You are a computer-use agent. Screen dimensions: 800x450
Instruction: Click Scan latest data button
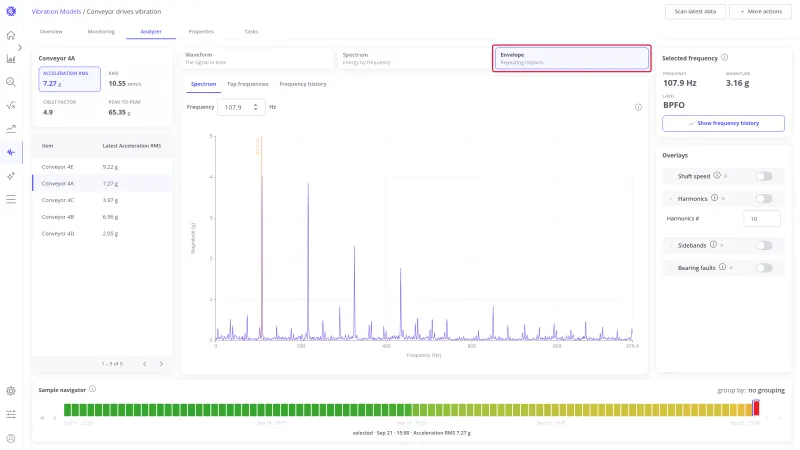point(695,11)
